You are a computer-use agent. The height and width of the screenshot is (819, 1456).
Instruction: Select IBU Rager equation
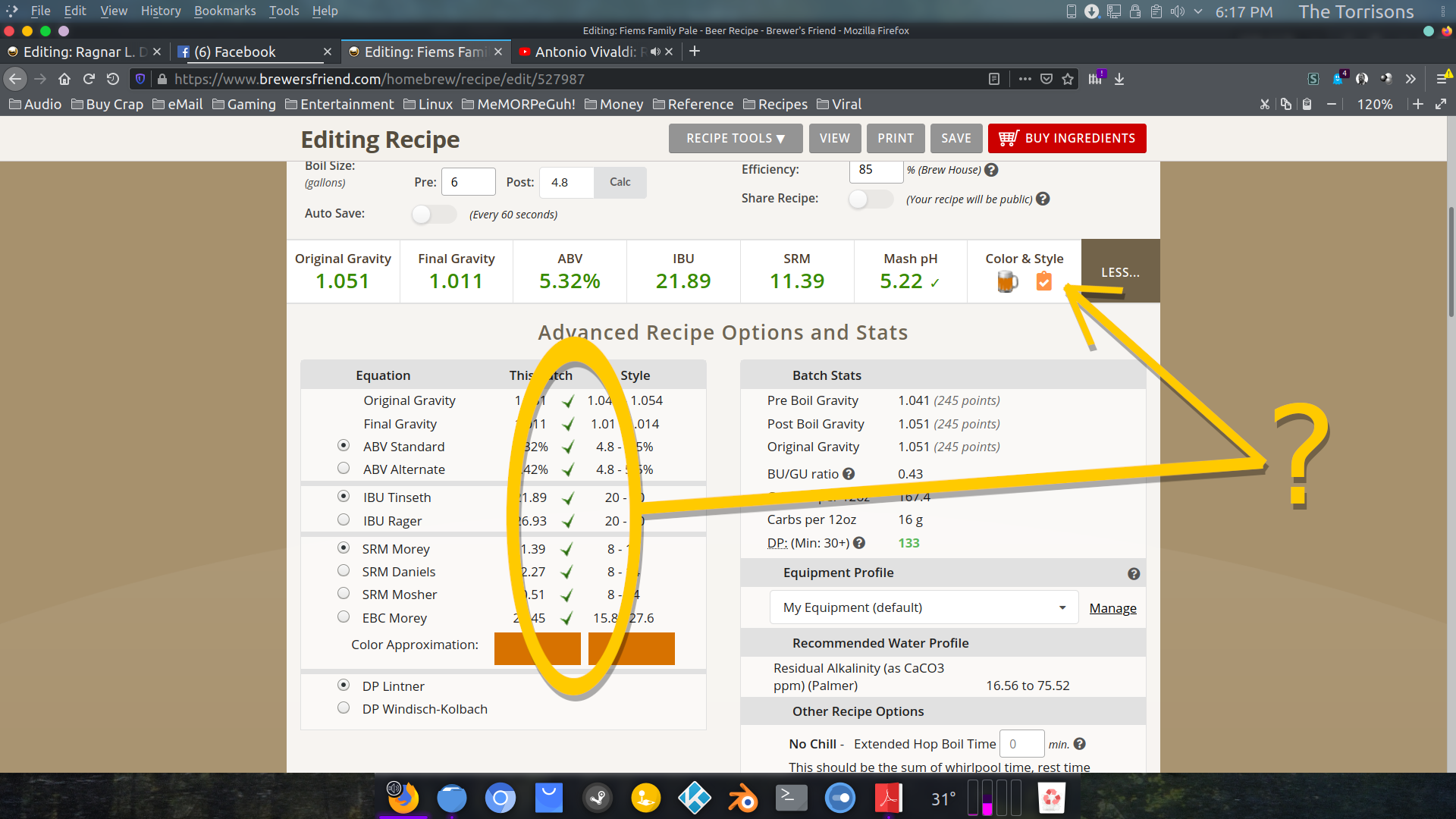pos(344,520)
